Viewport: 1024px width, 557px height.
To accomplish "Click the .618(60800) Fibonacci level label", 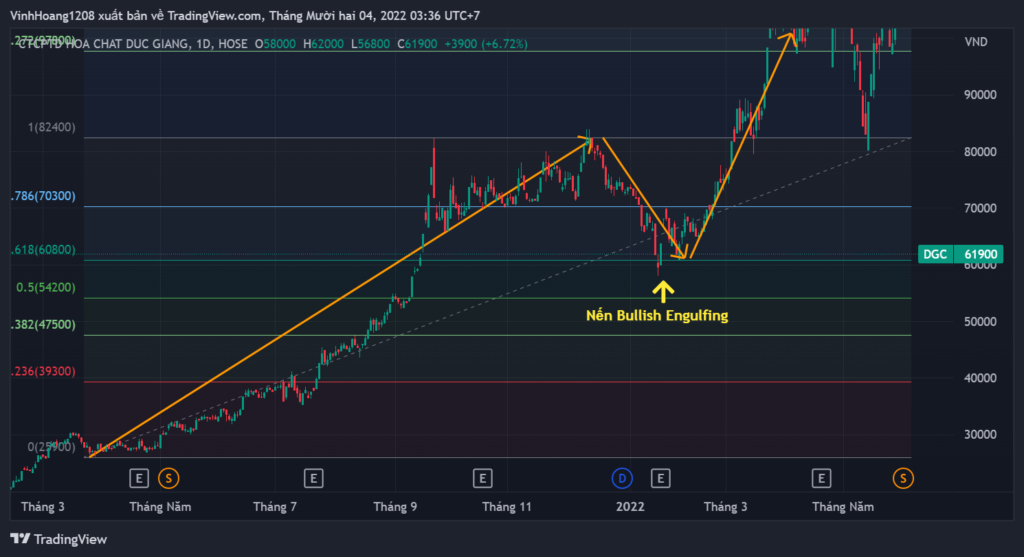I will [x=43, y=249].
